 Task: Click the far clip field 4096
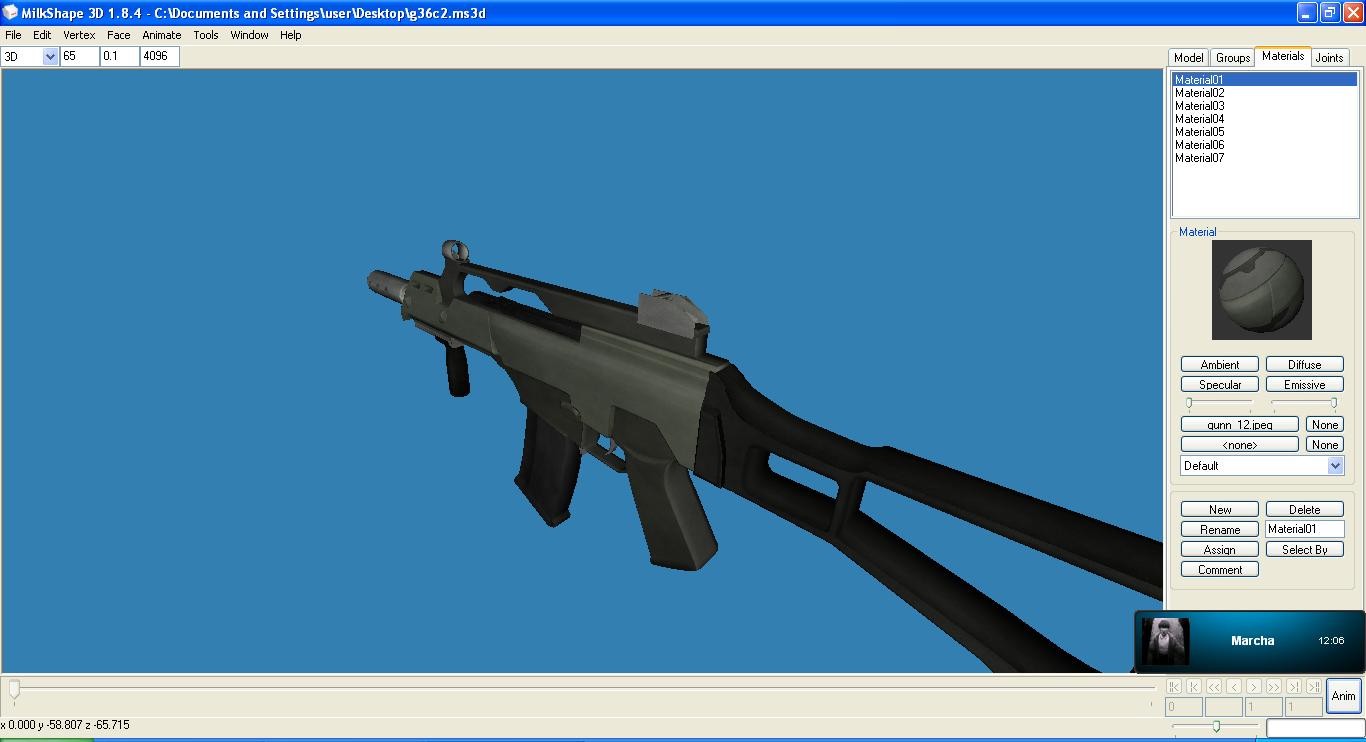tap(160, 57)
